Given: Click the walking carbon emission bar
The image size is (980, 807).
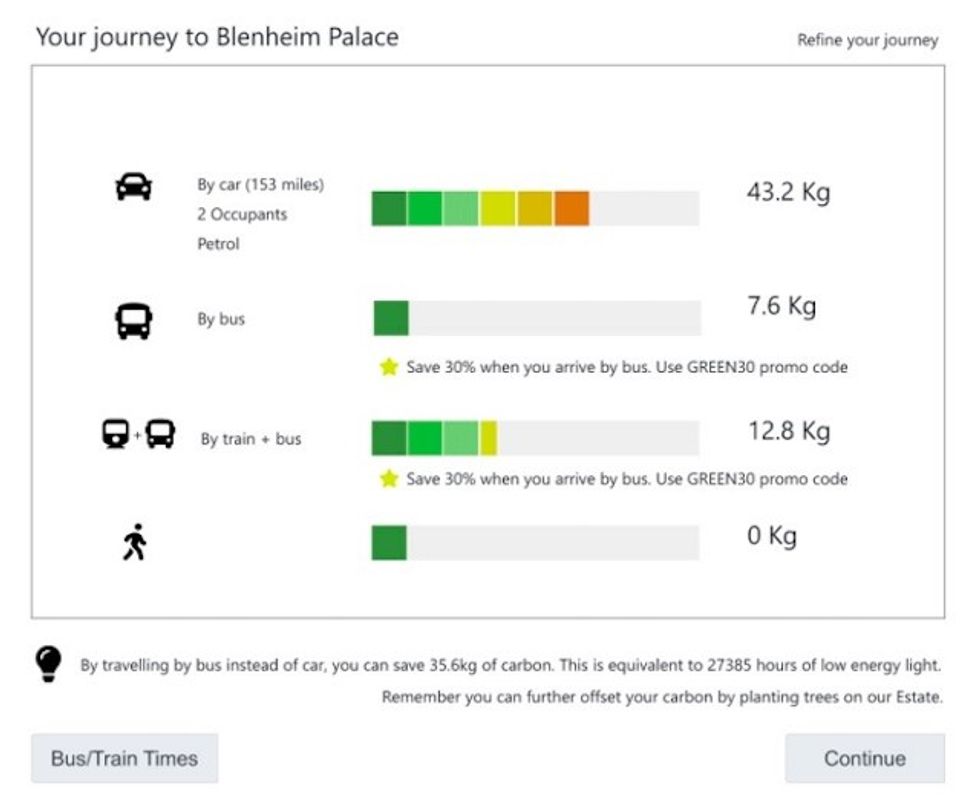Looking at the screenshot, I should (389, 543).
